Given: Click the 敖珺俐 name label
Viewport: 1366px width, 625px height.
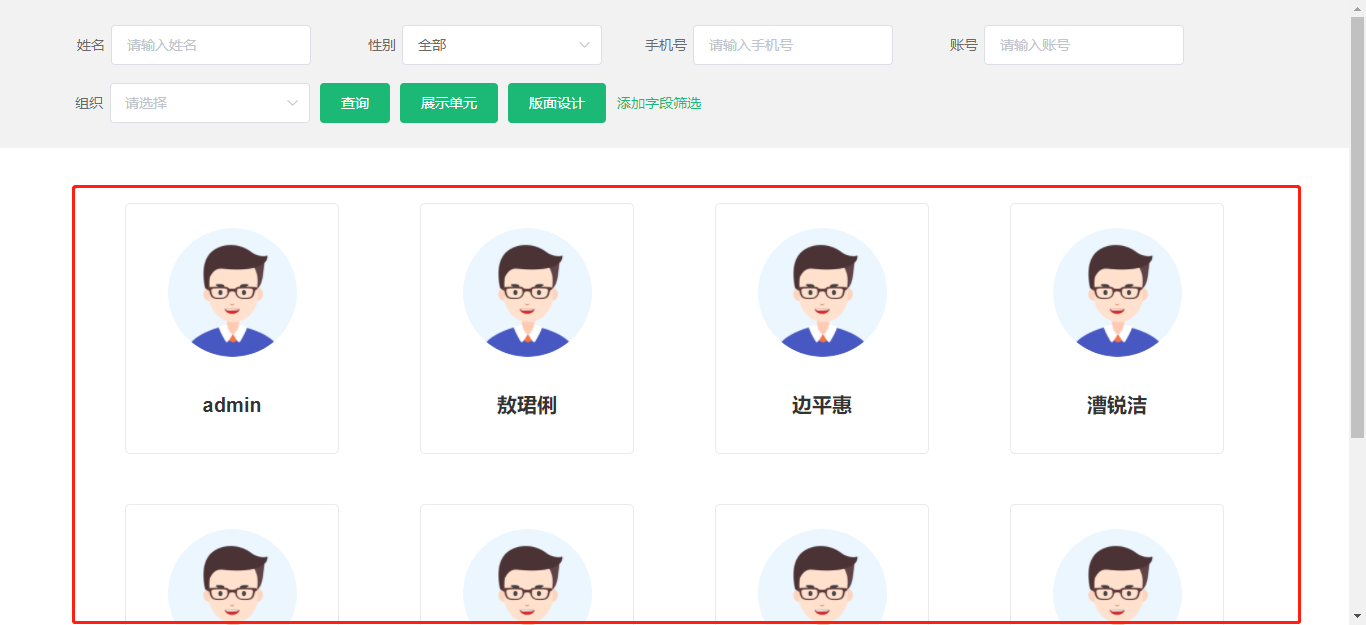Looking at the screenshot, I should pos(527,405).
